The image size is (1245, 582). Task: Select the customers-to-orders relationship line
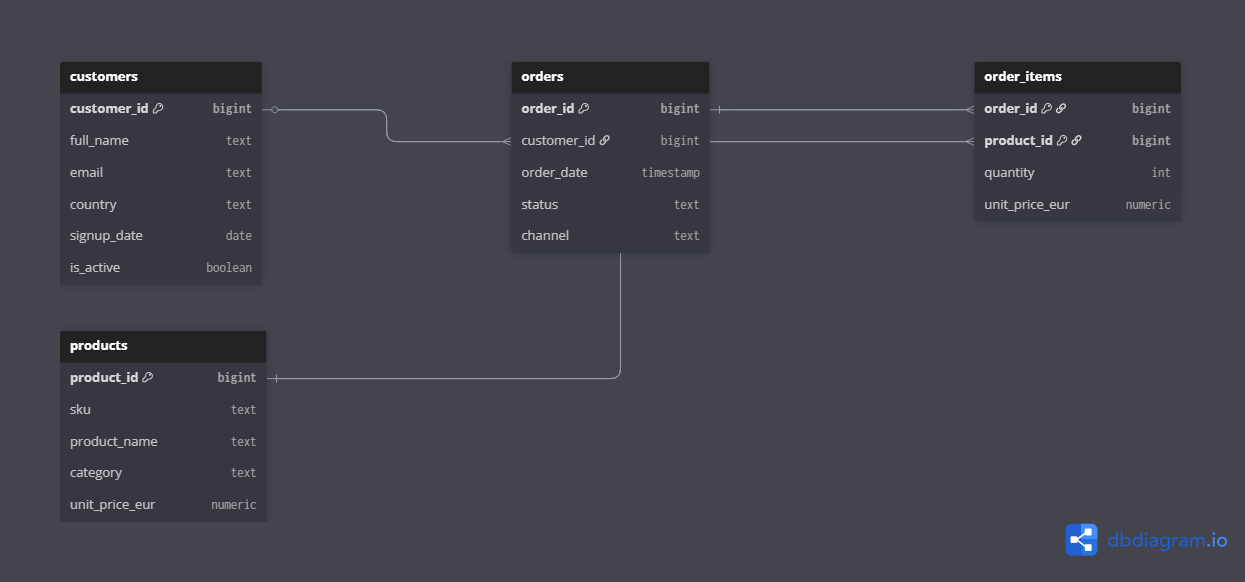(387, 125)
